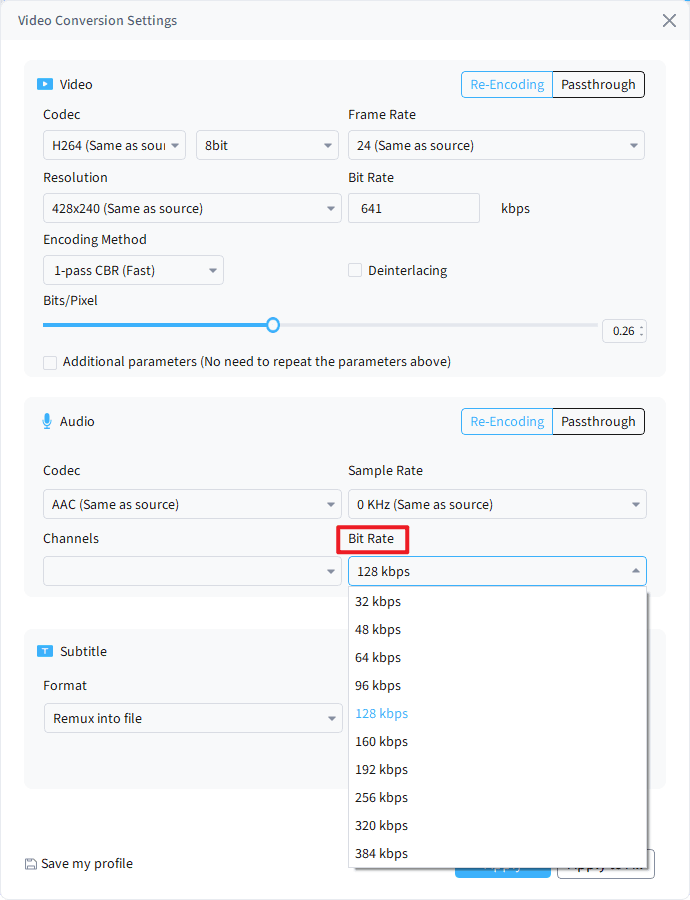The height and width of the screenshot is (900, 690).
Task: Click the Video section play icon
Action: point(44,84)
